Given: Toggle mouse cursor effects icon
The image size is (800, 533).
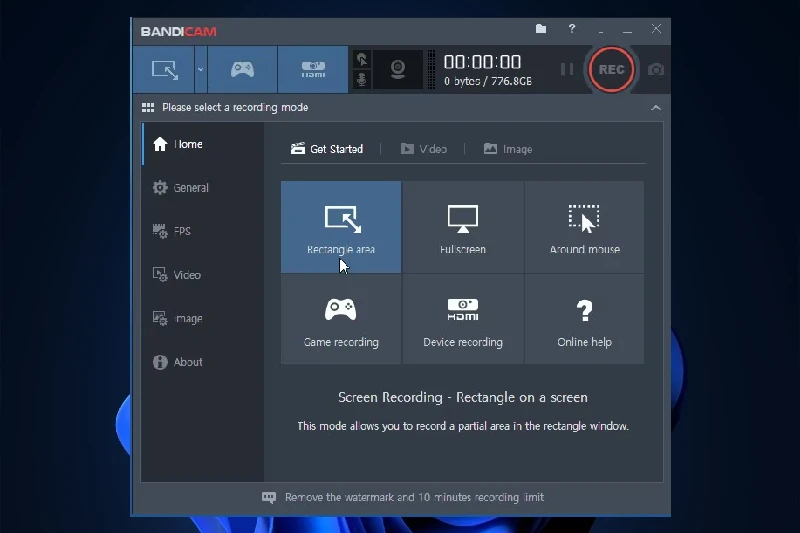Looking at the screenshot, I should [362, 60].
